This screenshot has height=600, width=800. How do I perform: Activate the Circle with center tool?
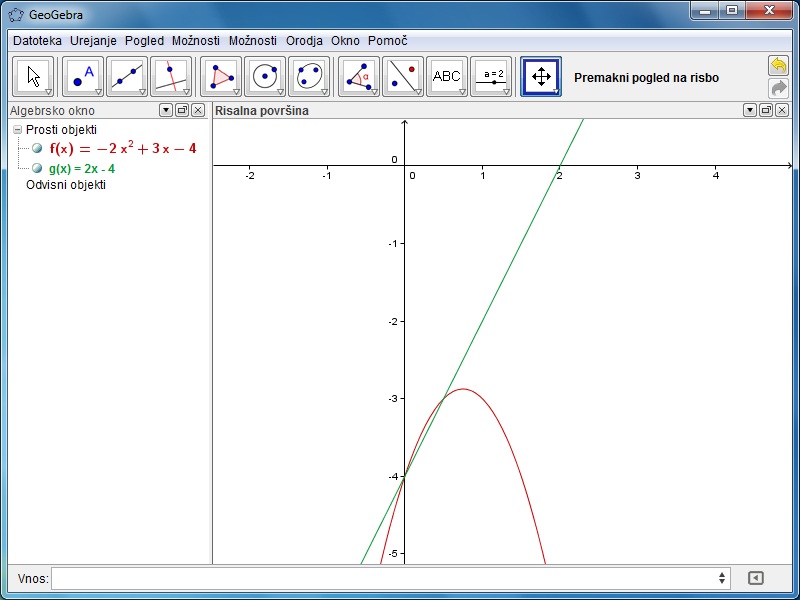point(265,77)
